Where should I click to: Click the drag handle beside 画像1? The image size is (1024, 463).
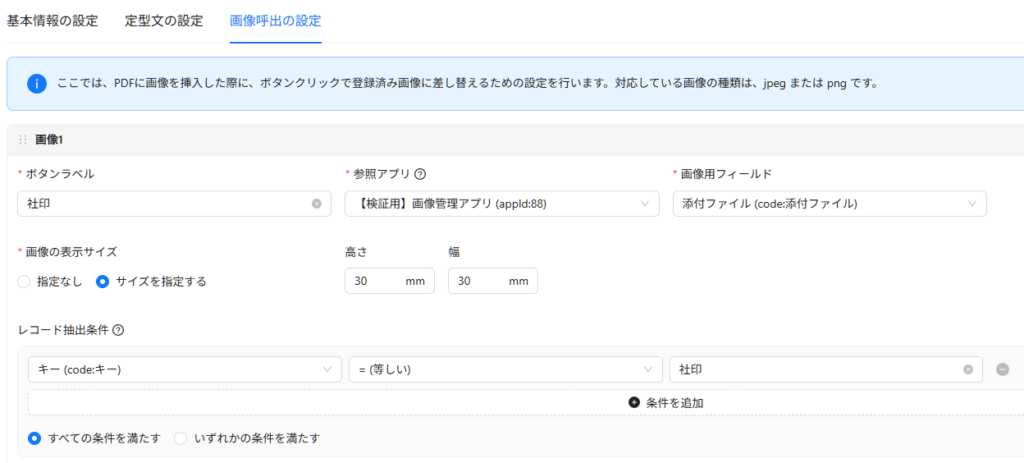pyautogui.click(x=22, y=139)
